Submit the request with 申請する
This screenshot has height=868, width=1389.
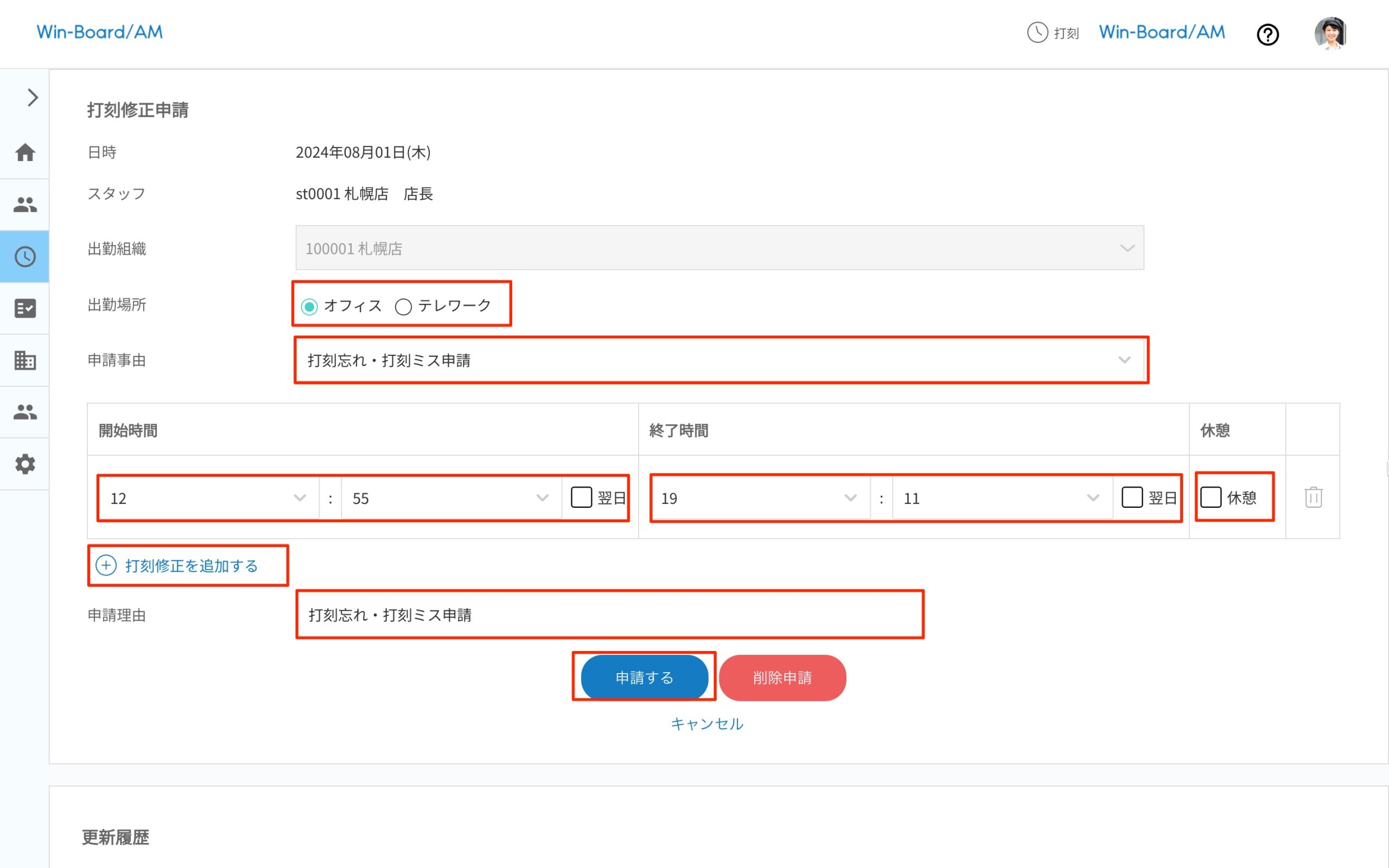(x=645, y=678)
